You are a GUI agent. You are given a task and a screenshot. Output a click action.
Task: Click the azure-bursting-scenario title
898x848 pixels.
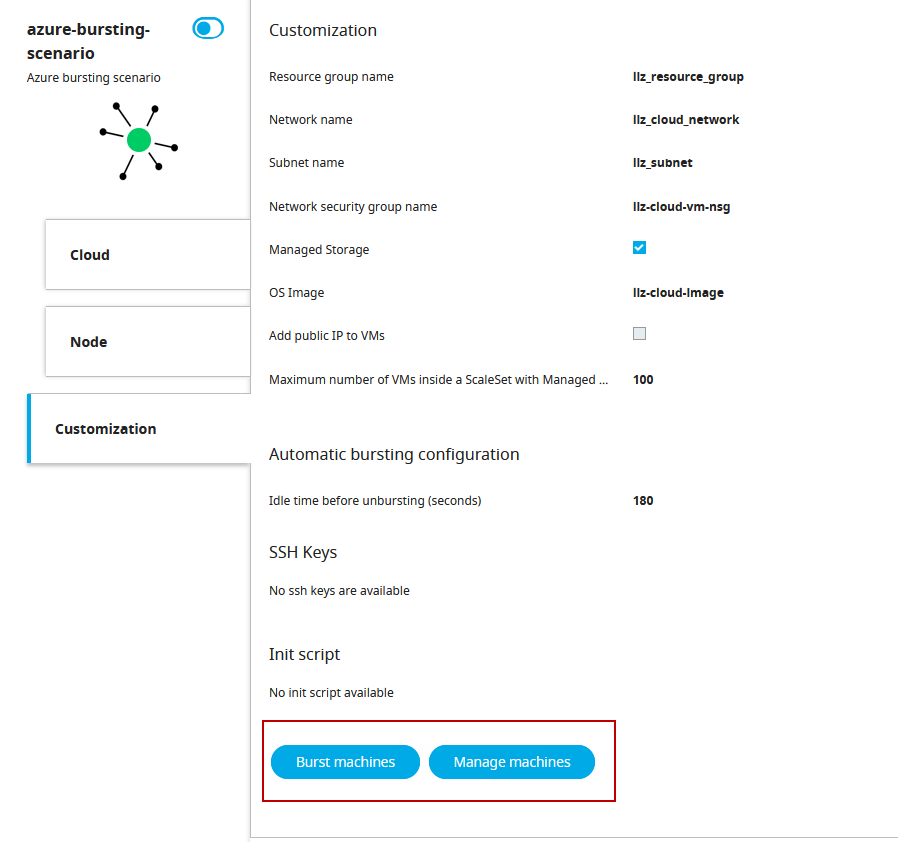[x=88, y=41]
